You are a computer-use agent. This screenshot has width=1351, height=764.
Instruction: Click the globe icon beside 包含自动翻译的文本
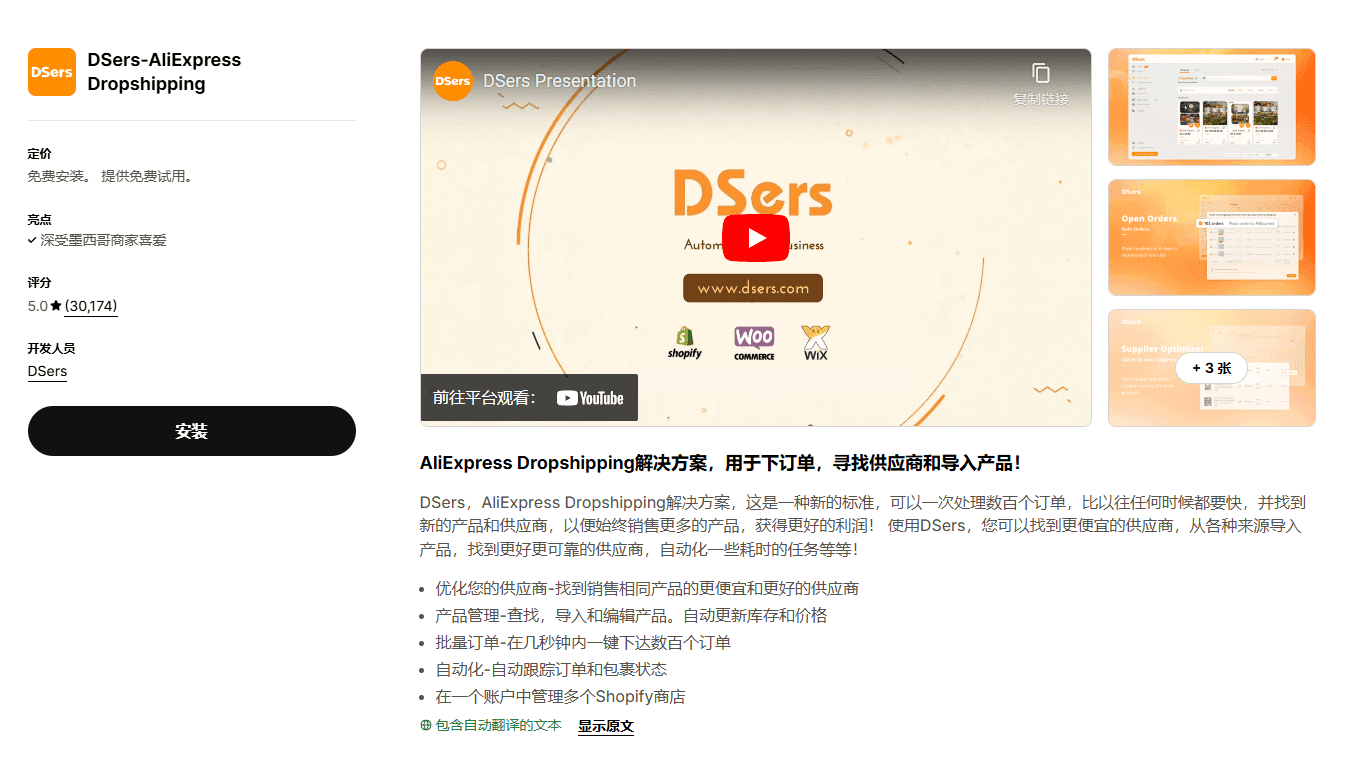(426, 726)
